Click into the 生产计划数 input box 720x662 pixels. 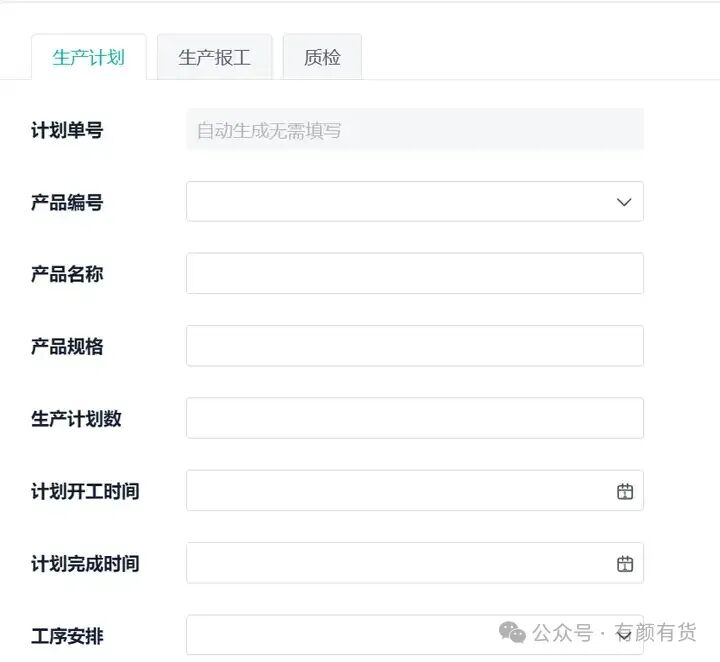[x=415, y=418]
